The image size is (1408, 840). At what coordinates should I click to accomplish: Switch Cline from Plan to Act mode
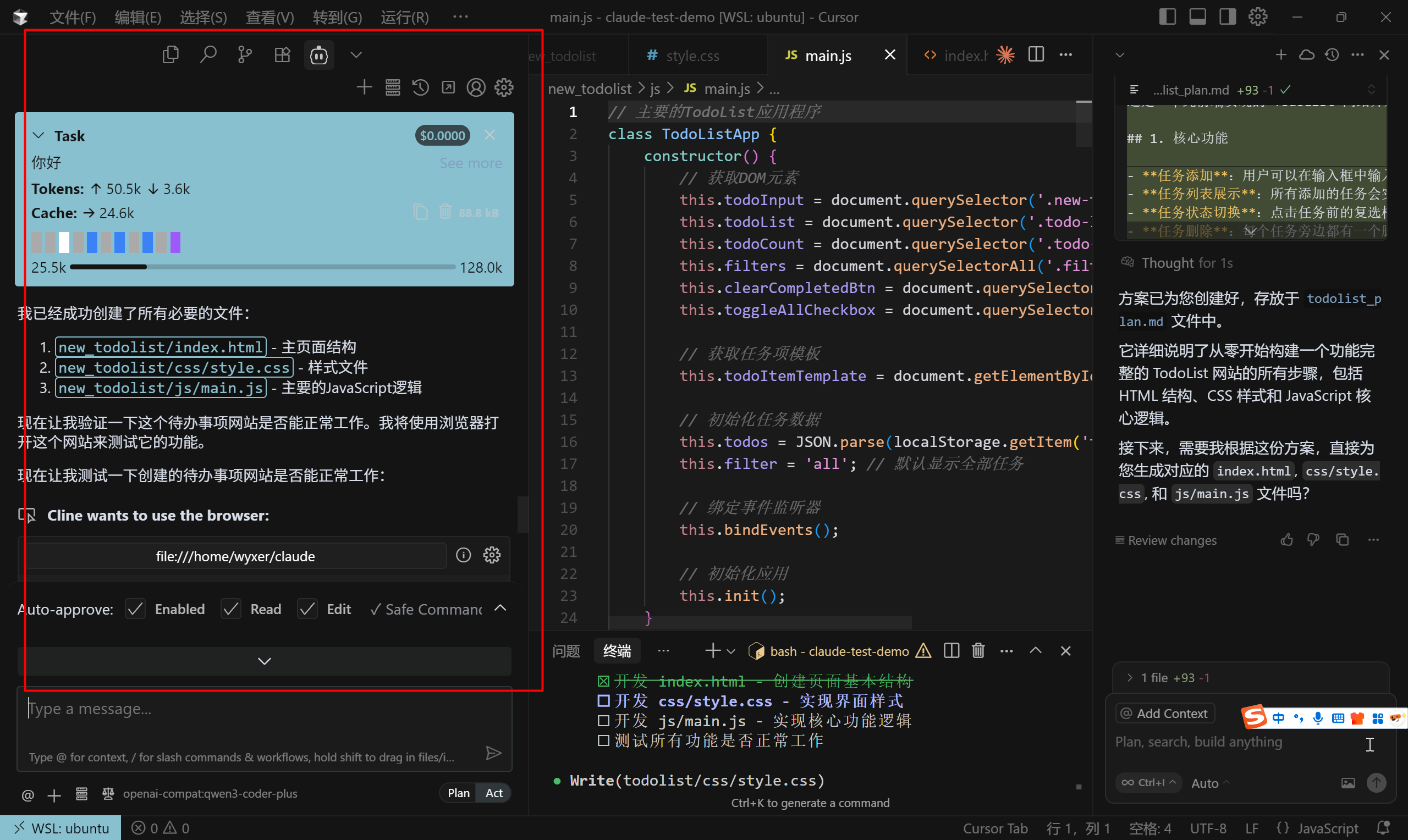493,793
